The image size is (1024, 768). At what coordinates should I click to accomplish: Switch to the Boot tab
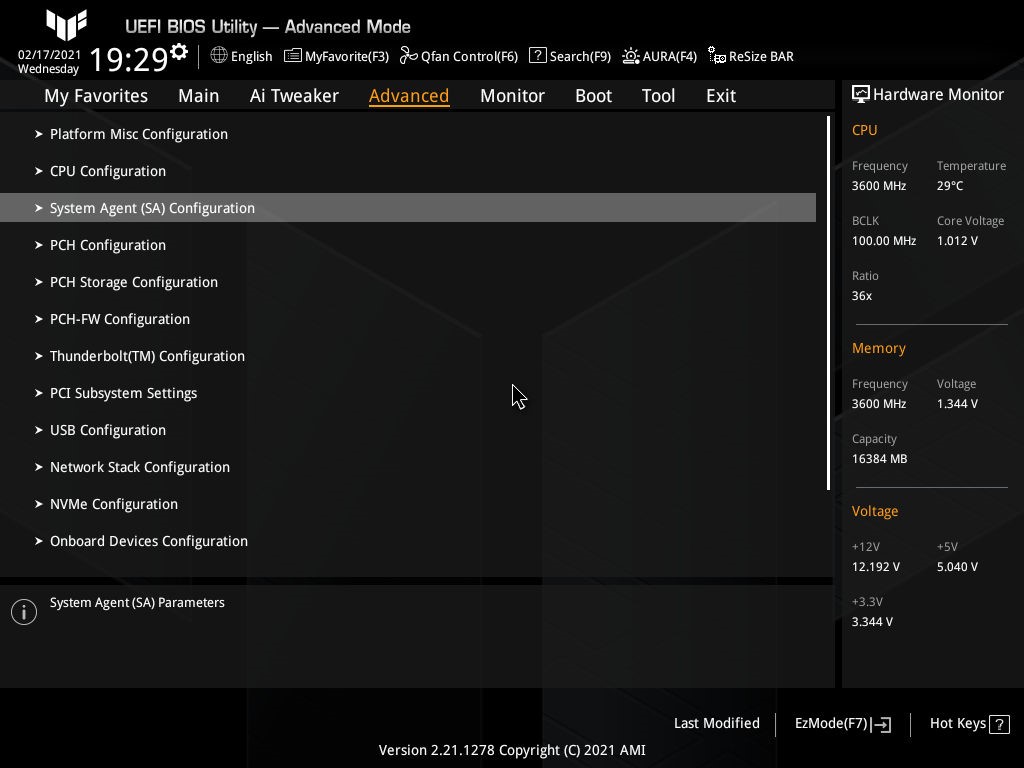click(x=593, y=96)
